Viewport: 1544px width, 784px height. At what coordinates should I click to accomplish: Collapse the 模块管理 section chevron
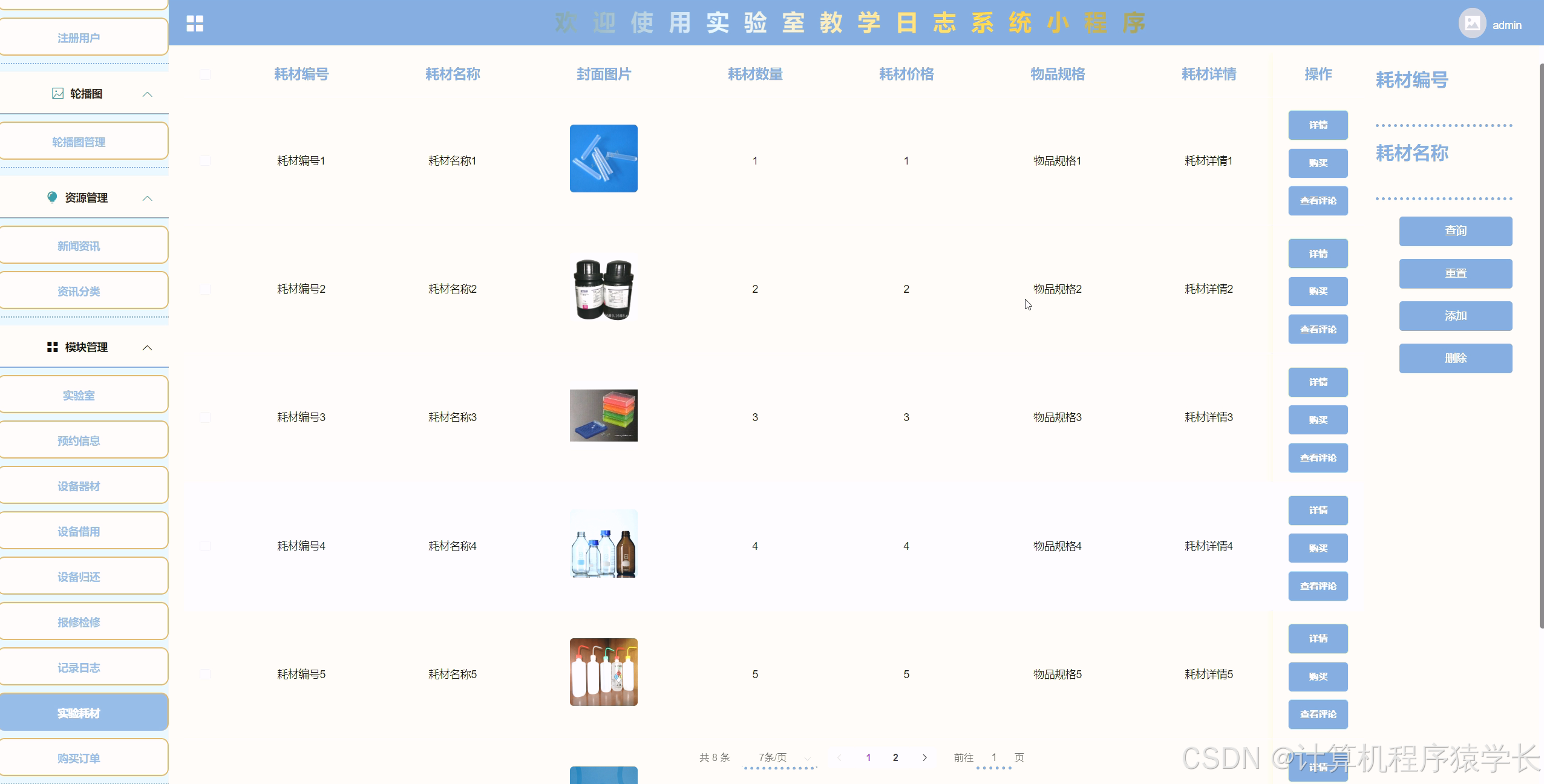click(147, 348)
